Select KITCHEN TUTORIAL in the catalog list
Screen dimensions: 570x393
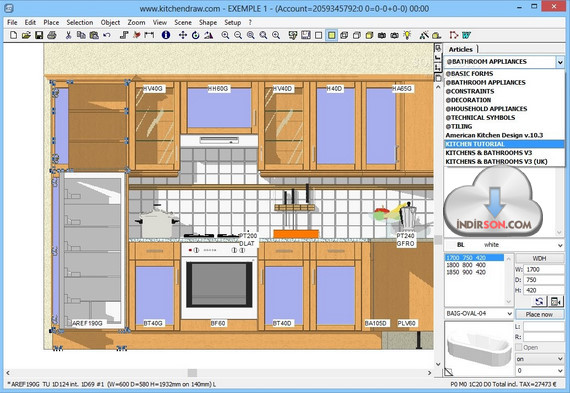(504, 144)
